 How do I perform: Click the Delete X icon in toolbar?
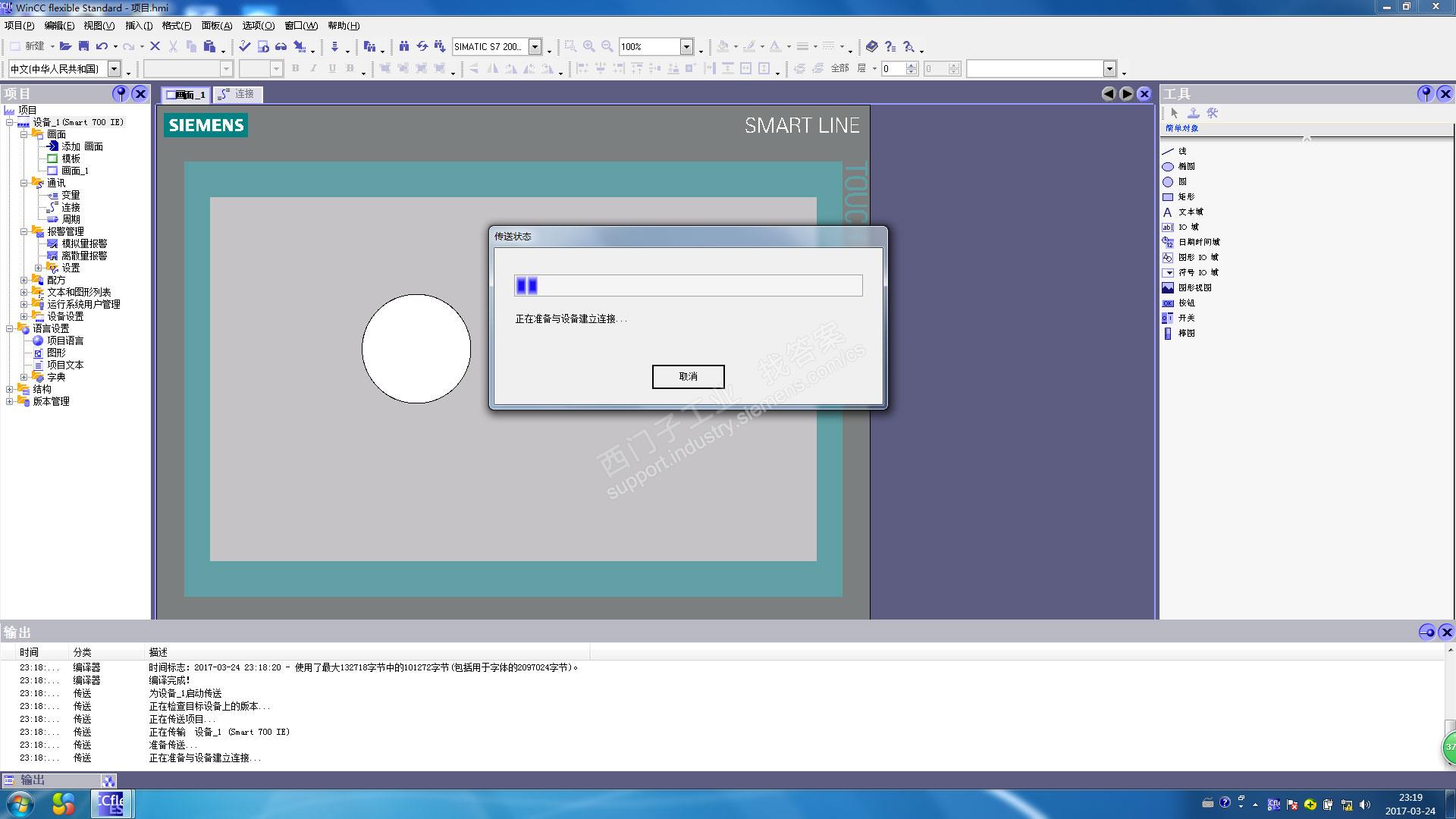click(x=155, y=46)
